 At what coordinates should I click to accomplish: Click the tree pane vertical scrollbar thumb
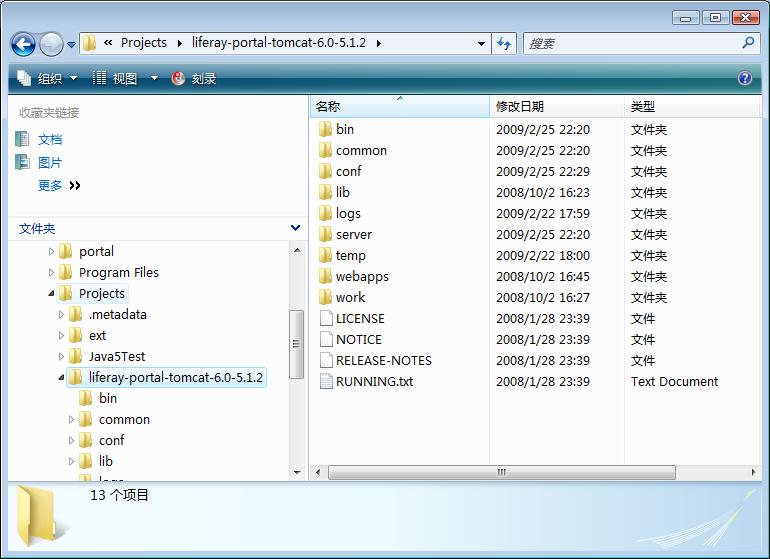(296, 344)
